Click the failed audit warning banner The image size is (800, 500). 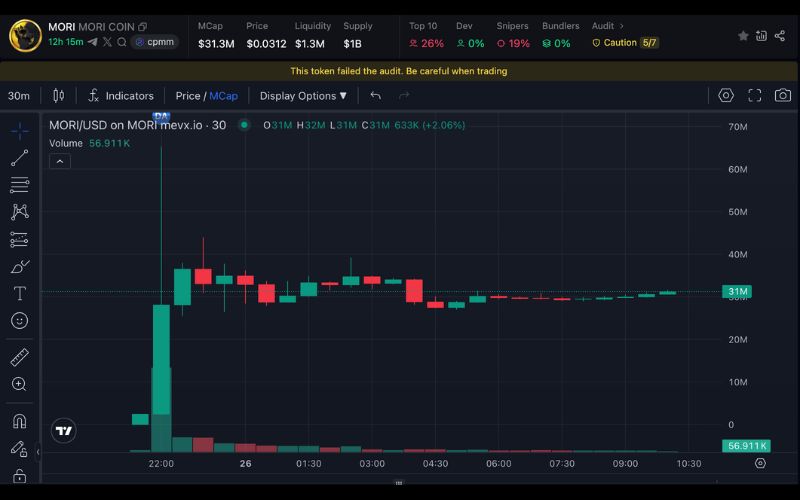click(399, 71)
